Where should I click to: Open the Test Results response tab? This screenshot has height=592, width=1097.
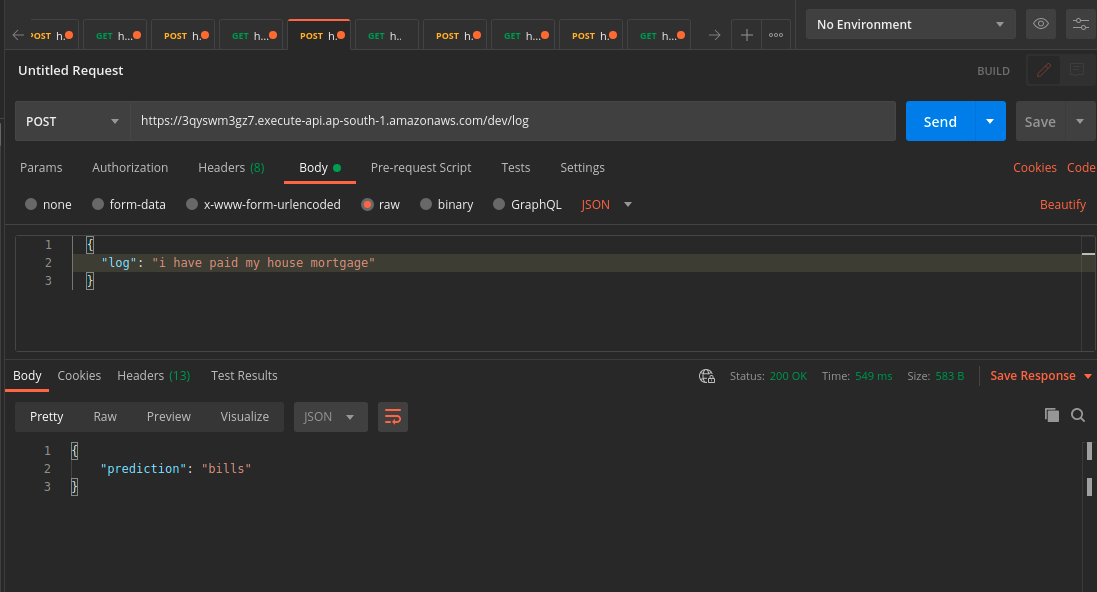[x=244, y=376]
